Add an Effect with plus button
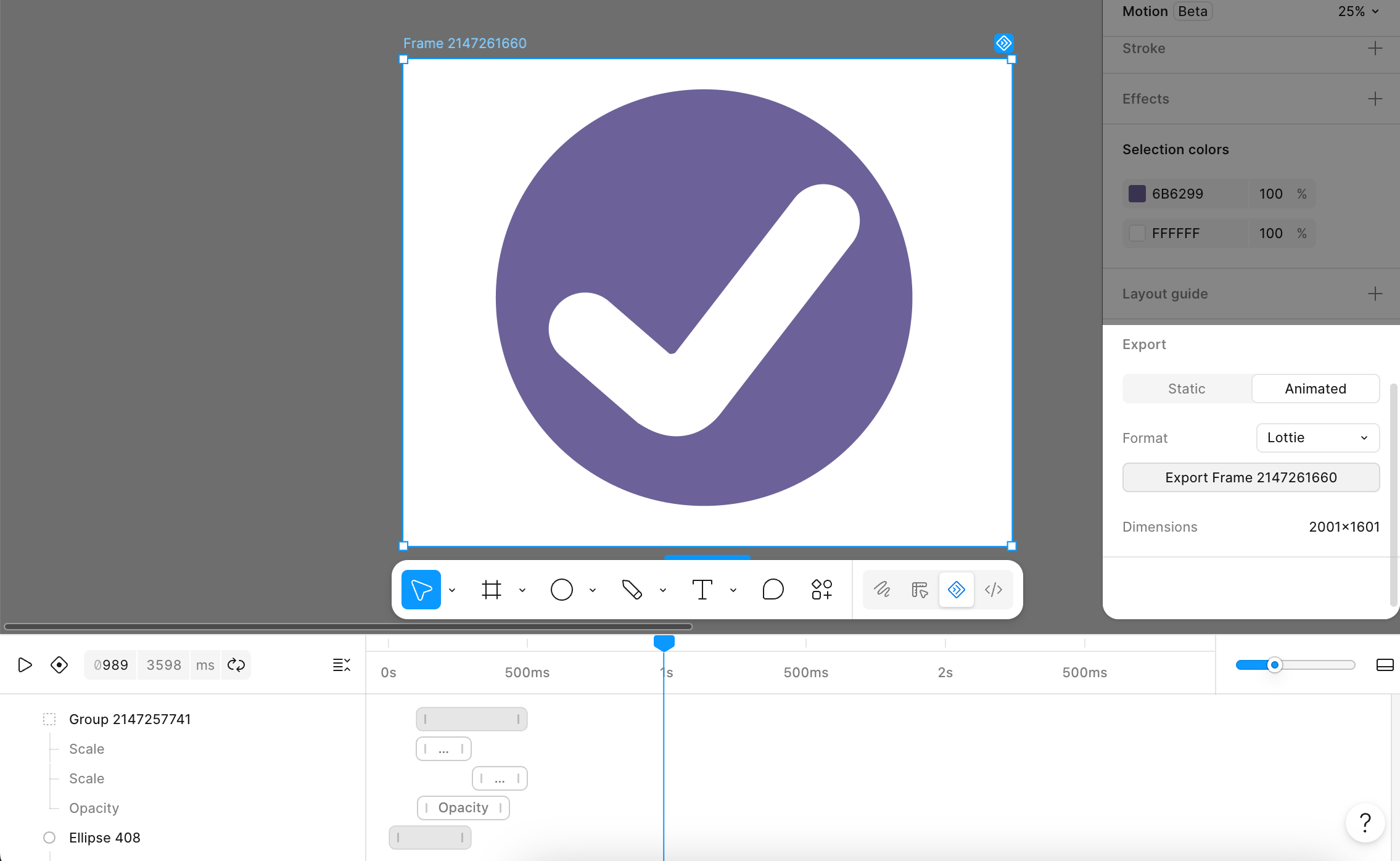 pos(1375,99)
